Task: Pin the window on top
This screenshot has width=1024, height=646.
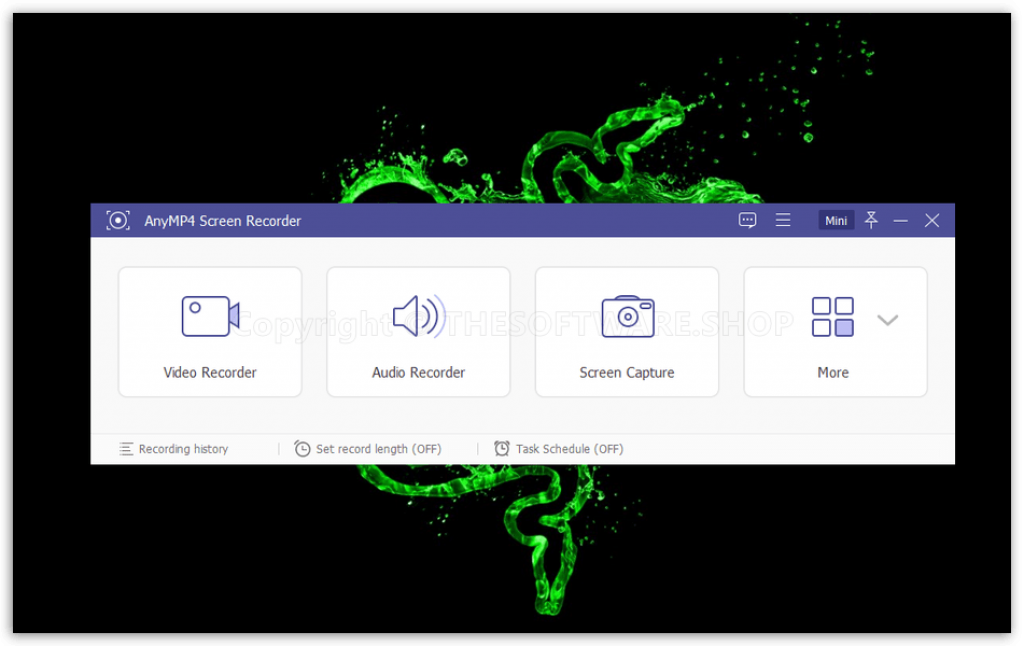Action: coord(871,220)
